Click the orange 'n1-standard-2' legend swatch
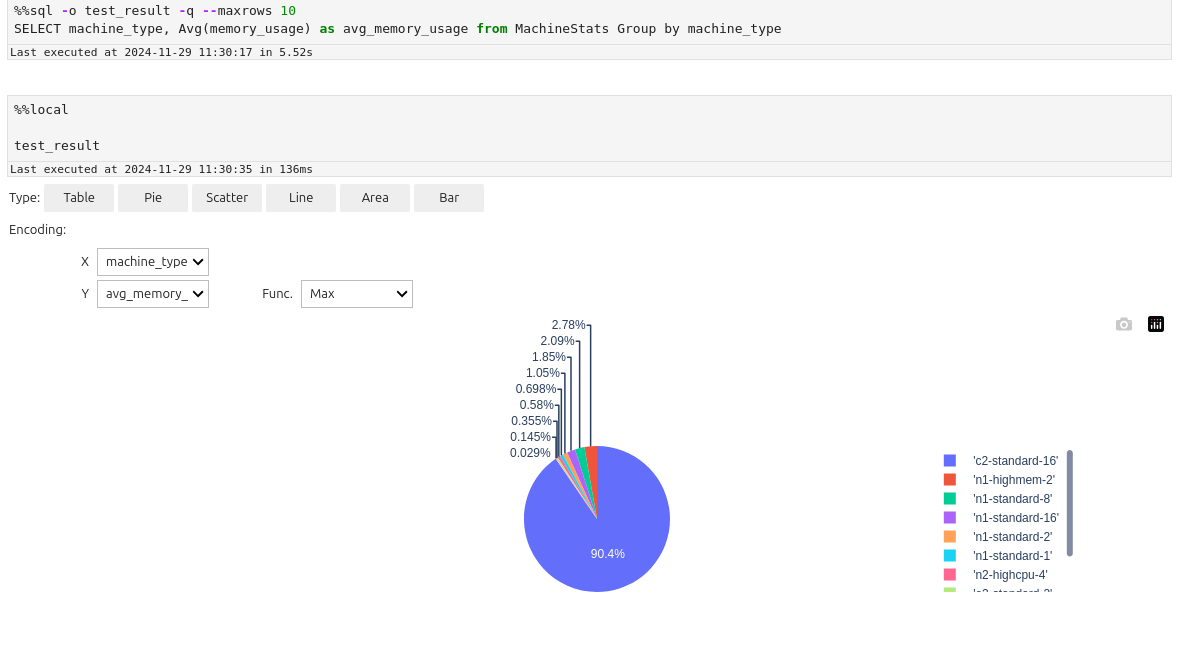This screenshot has width=1183, height=650. (950, 537)
